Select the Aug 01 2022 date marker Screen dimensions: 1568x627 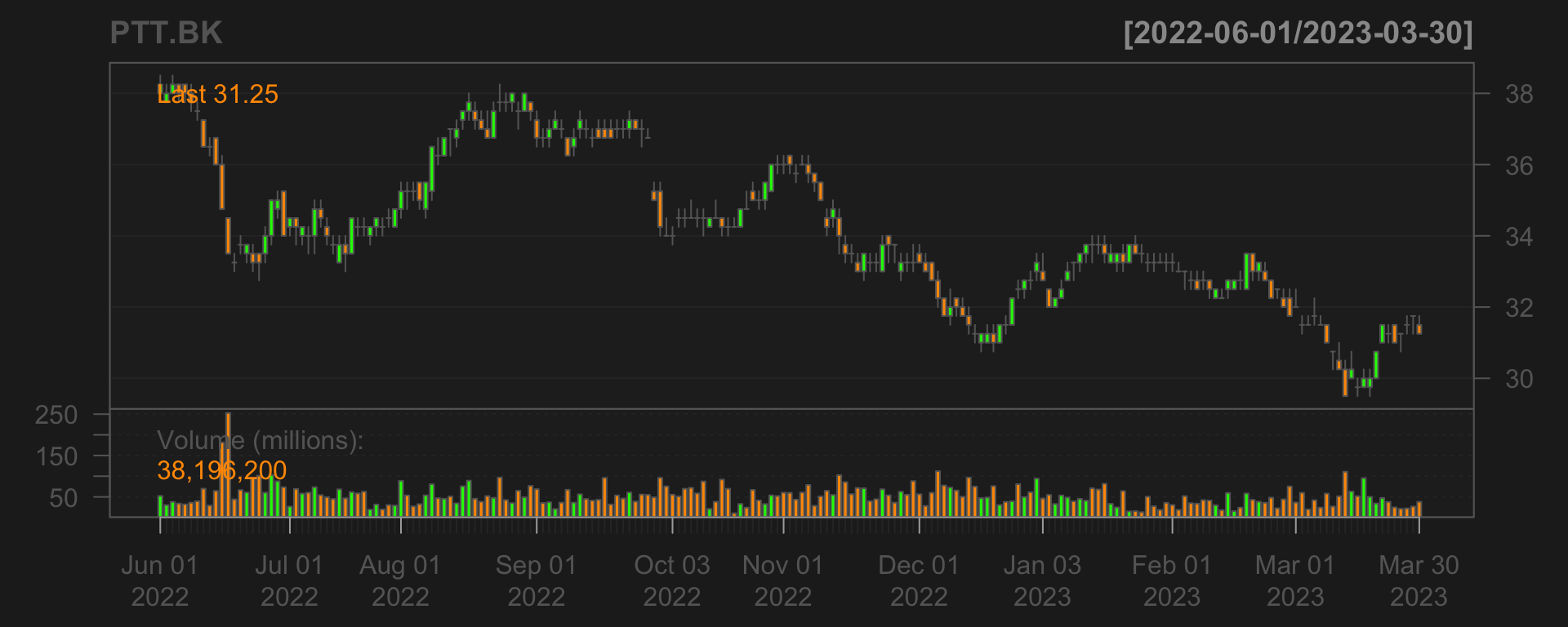pyautogui.click(x=400, y=580)
